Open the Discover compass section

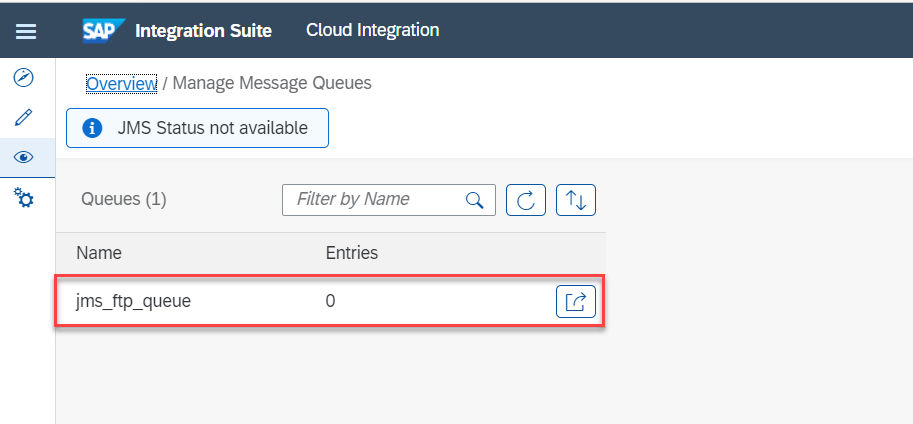tap(25, 78)
